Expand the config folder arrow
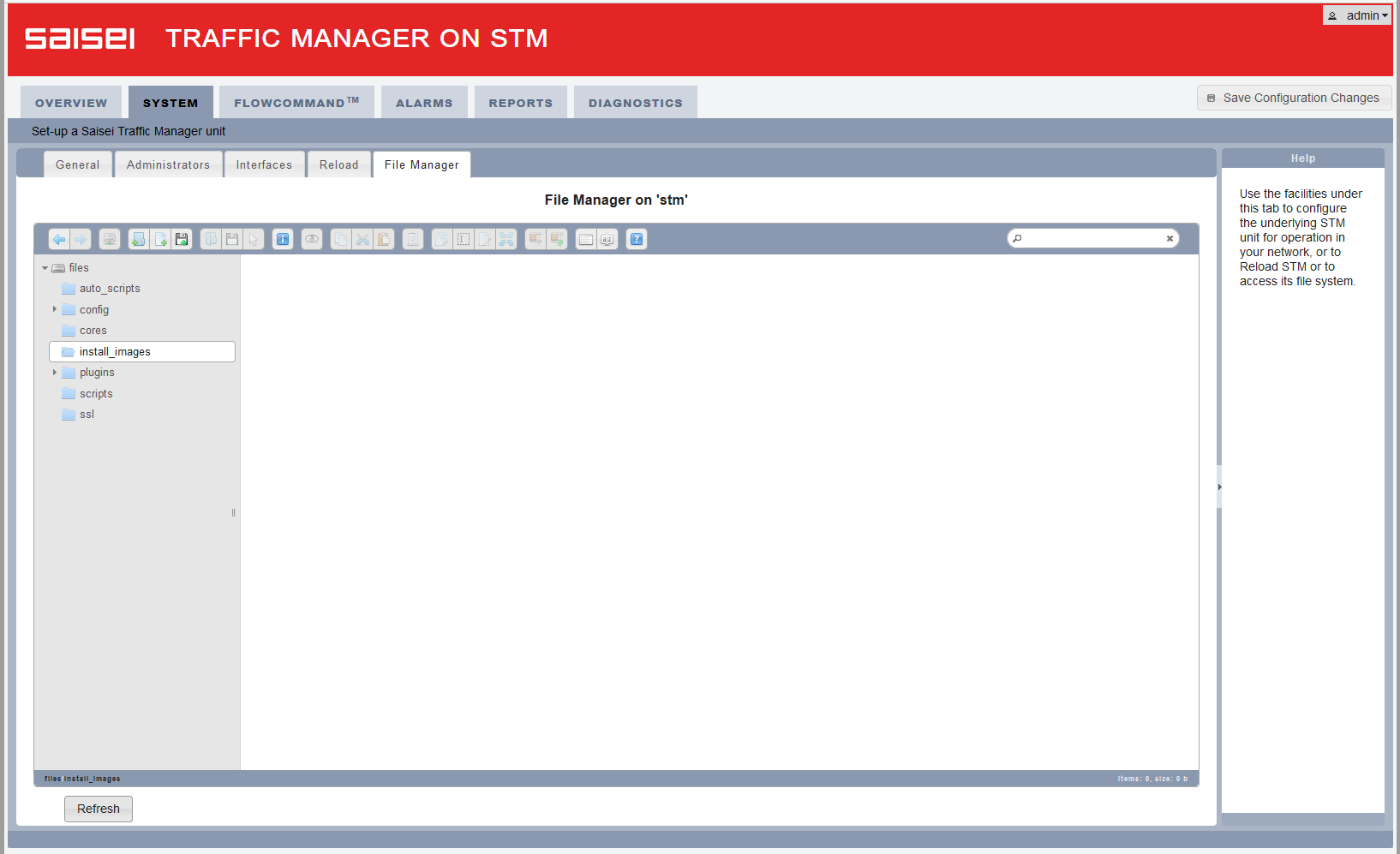The height and width of the screenshot is (854, 1400). [55, 309]
